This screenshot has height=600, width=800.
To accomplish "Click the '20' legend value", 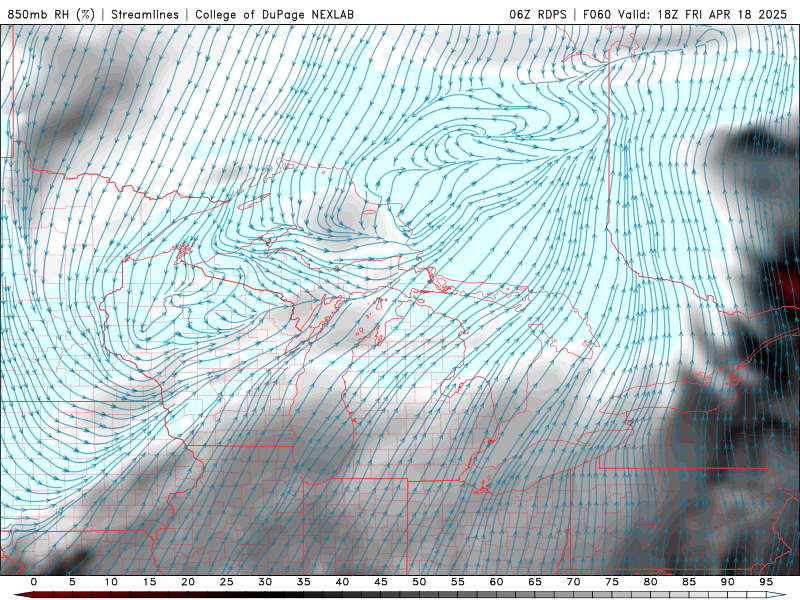I will (x=188, y=582).
